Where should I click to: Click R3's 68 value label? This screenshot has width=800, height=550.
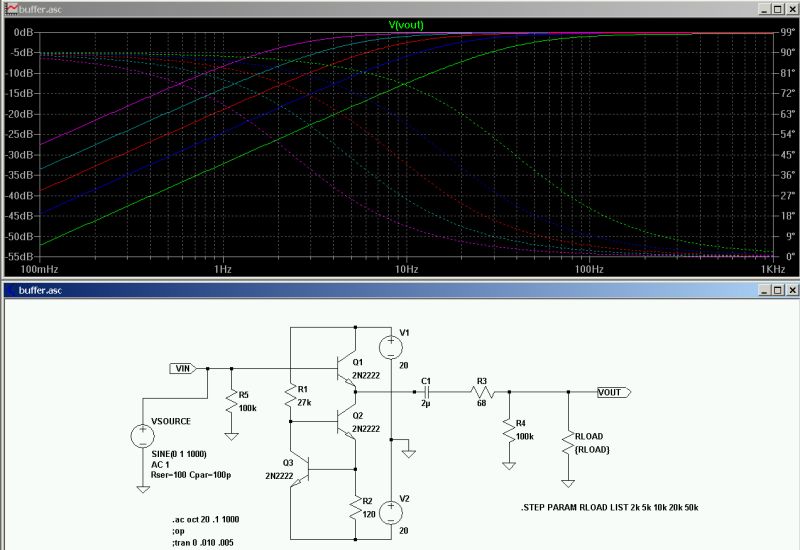tap(482, 403)
